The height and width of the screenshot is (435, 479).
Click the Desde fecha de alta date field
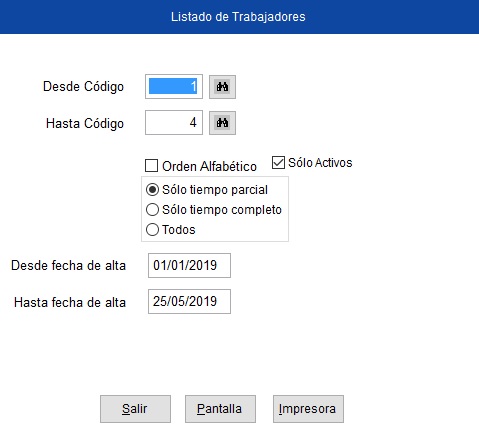tap(189, 265)
